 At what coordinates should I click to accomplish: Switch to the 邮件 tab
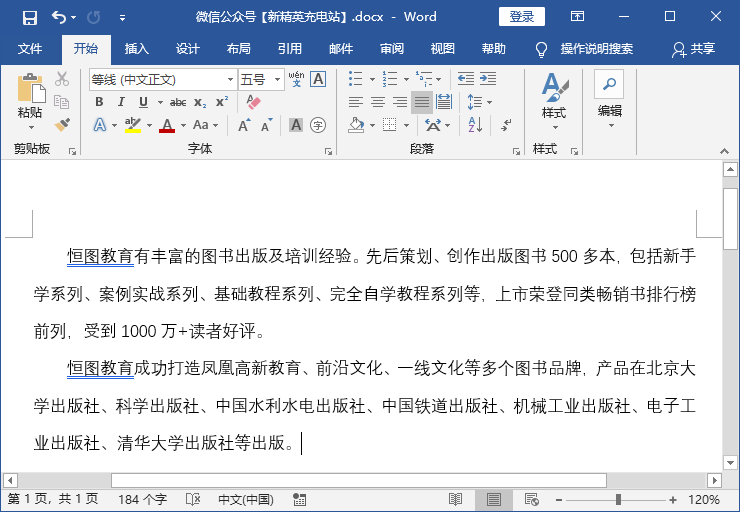pyautogui.click(x=341, y=49)
